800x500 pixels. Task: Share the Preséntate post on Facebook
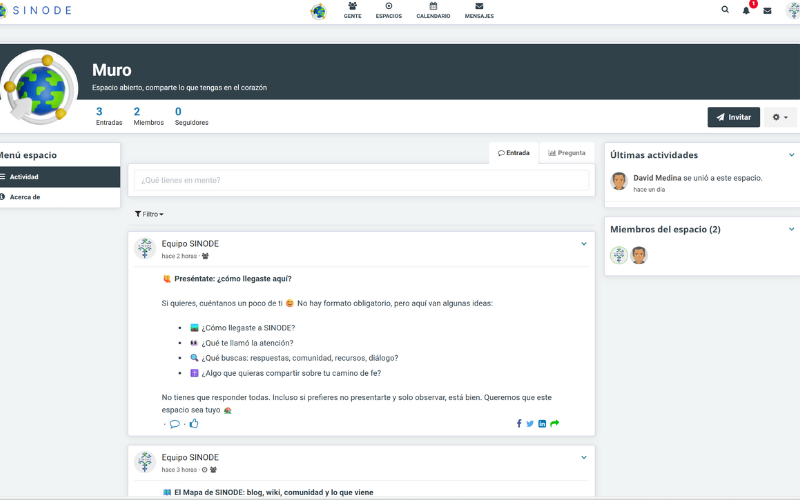[x=519, y=423]
